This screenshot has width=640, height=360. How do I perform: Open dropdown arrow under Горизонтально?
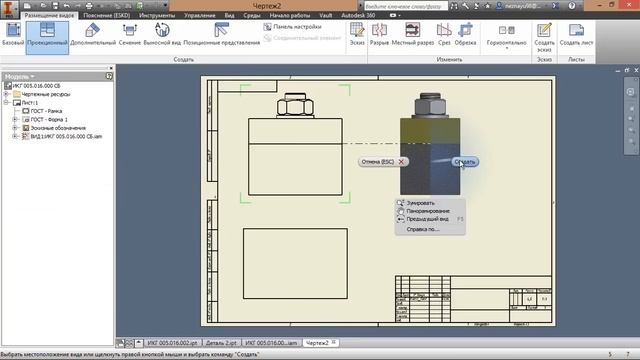click(x=507, y=48)
